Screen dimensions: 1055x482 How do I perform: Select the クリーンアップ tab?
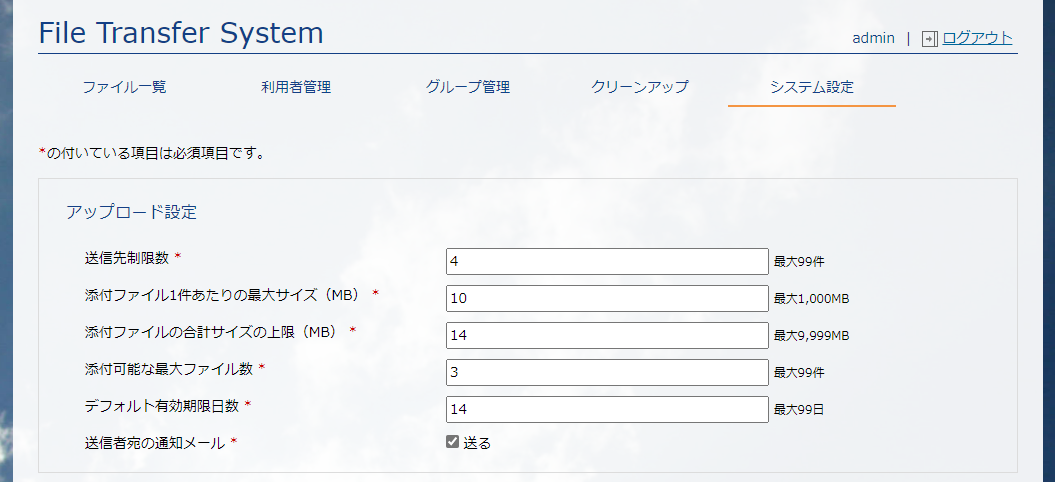tap(640, 87)
